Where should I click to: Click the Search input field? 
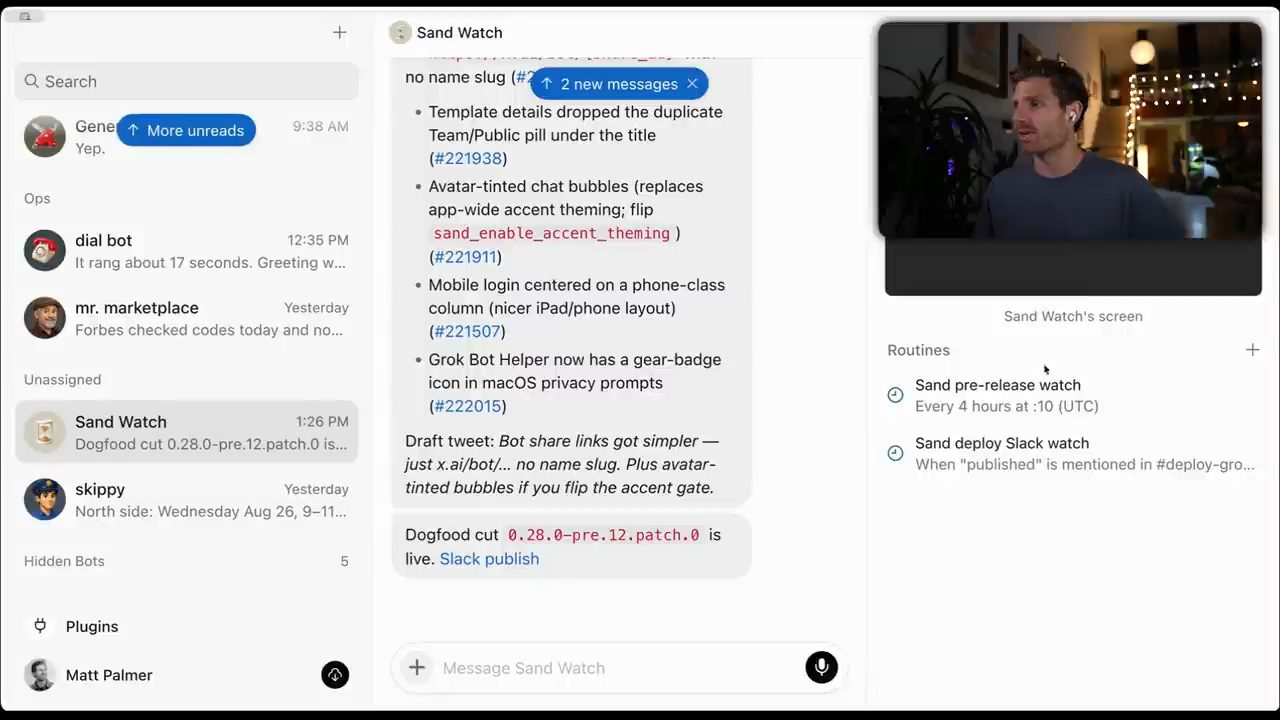(x=186, y=81)
